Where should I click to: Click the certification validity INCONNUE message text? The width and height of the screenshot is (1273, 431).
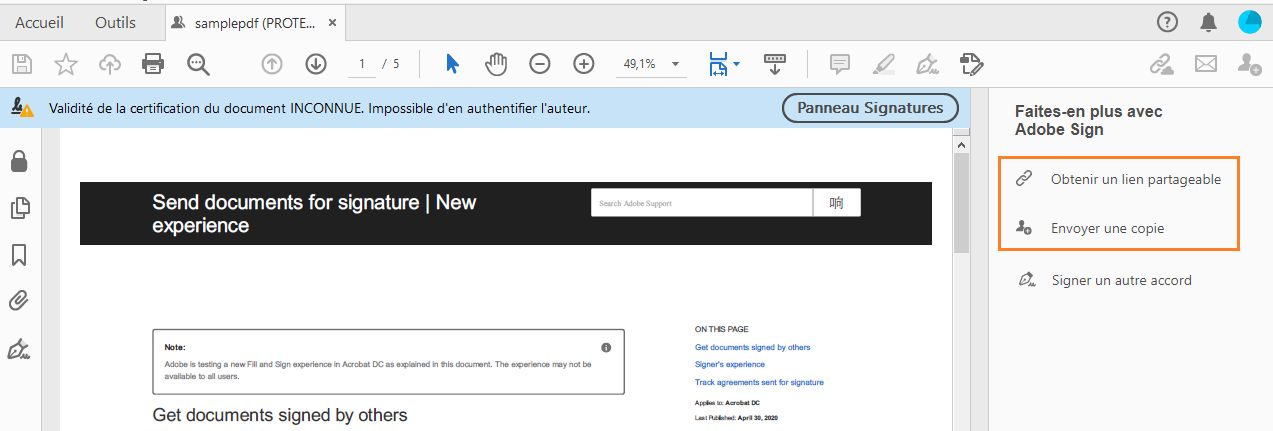pos(319,108)
